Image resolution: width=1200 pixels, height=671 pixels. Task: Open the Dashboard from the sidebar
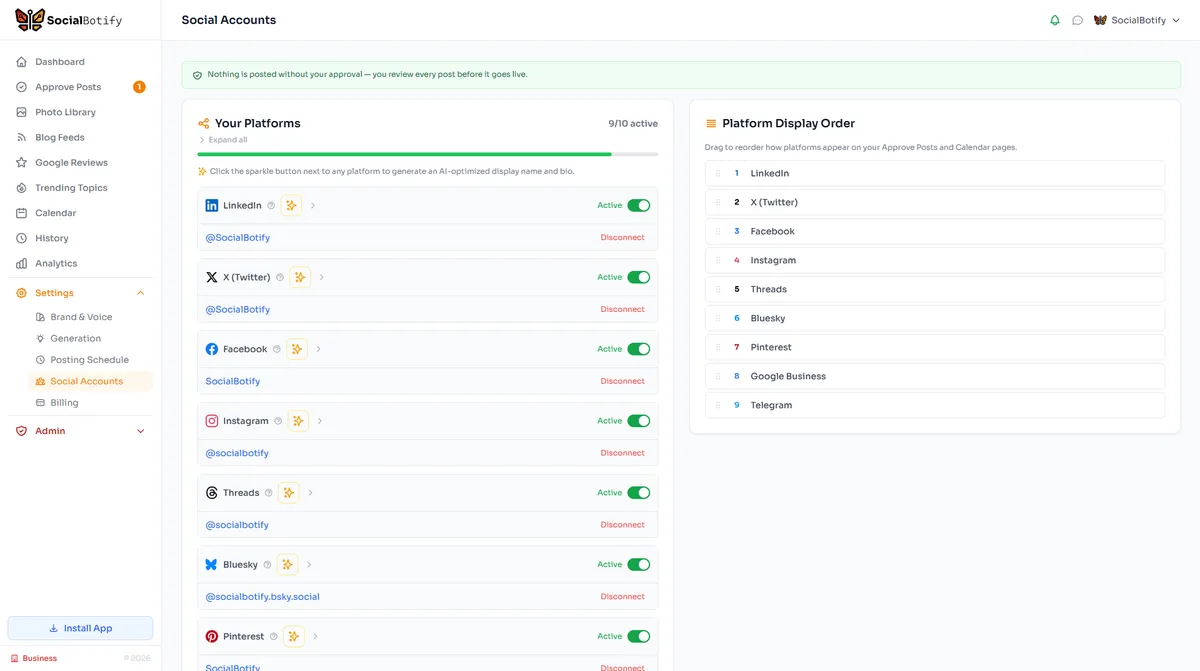click(x=60, y=61)
